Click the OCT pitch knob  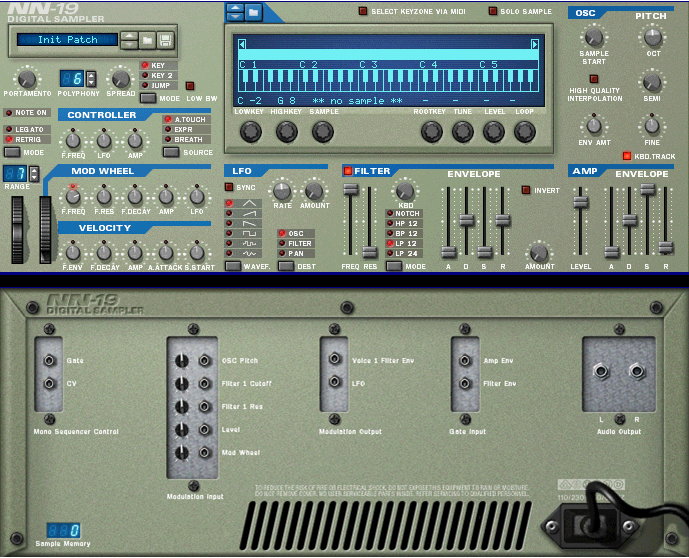coord(653,37)
